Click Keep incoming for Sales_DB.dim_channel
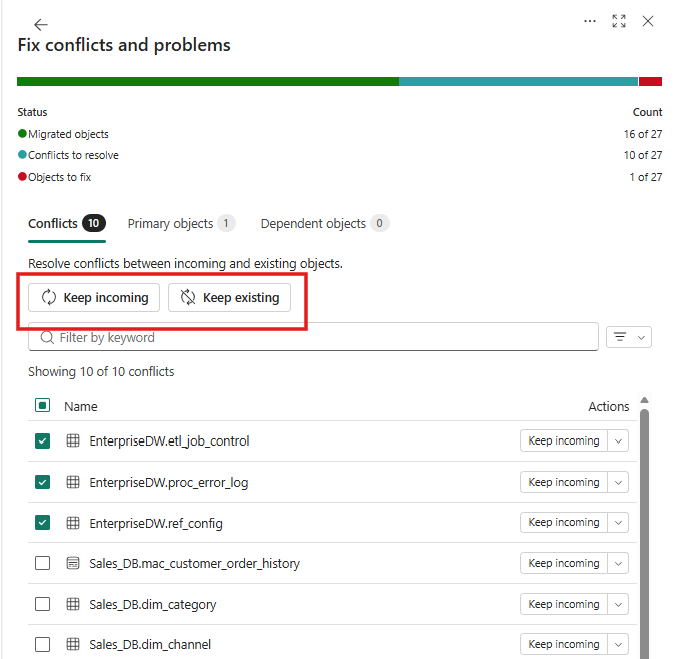Viewport: 675px width, 659px height. (x=564, y=644)
